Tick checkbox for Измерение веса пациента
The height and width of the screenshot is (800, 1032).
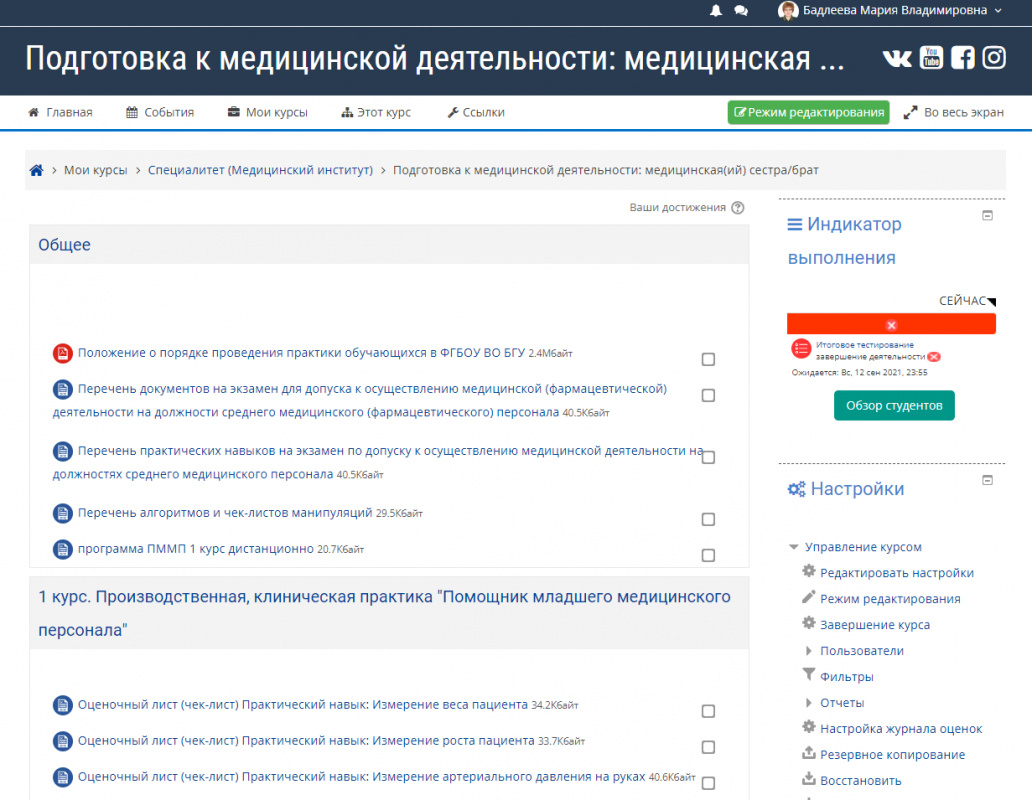pos(708,711)
